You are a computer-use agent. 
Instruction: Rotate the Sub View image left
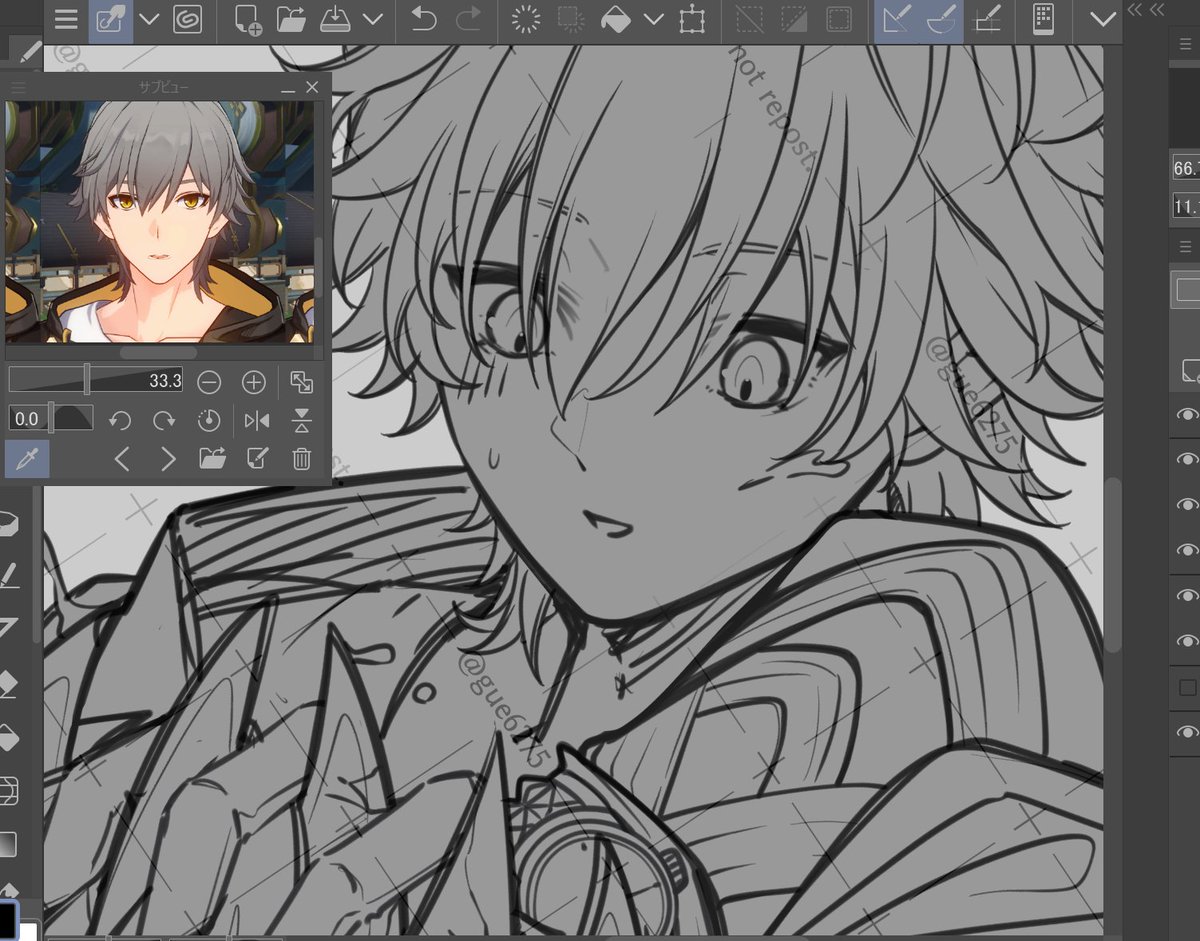pyautogui.click(x=120, y=420)
